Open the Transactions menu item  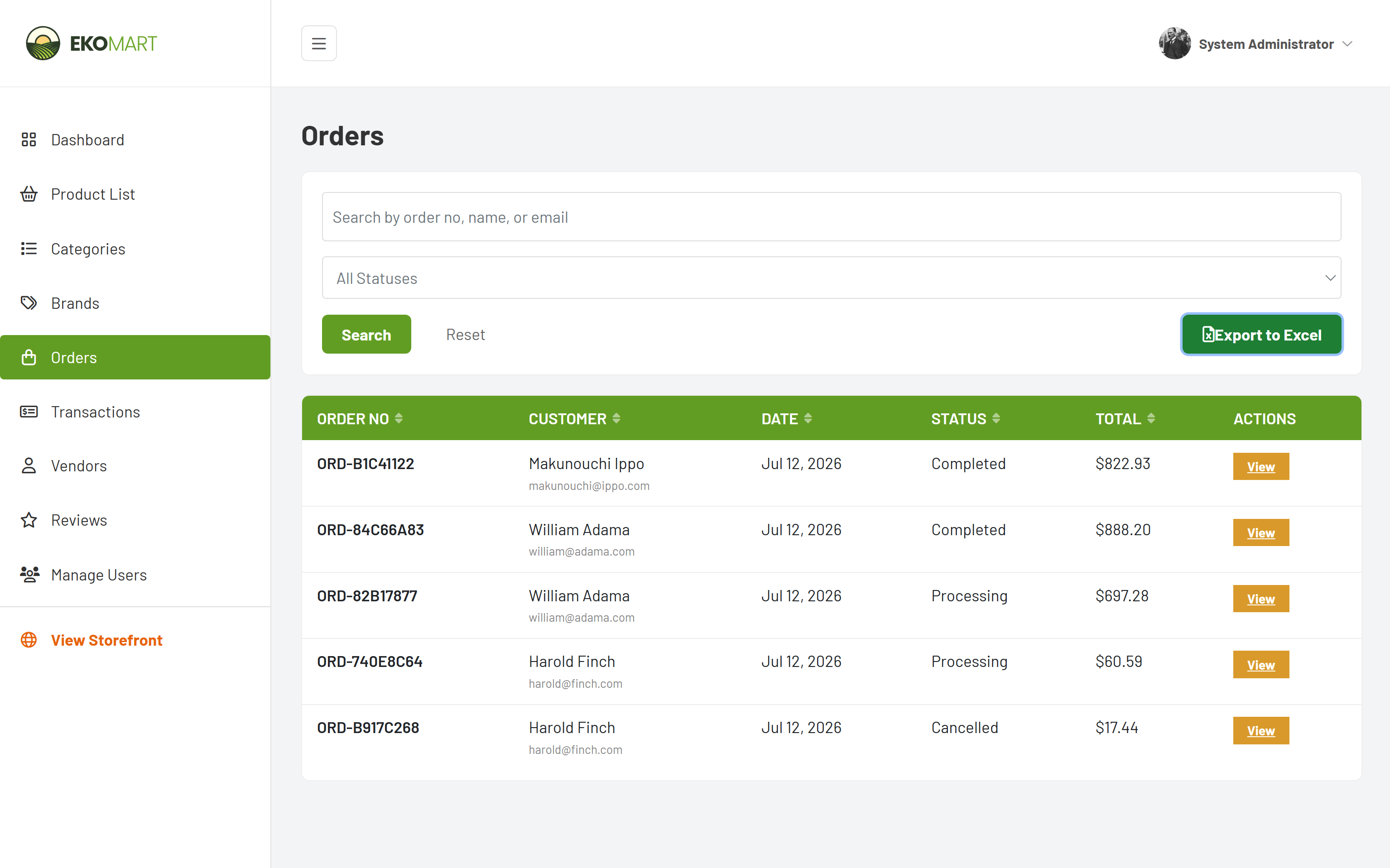[x=135, y=412]
